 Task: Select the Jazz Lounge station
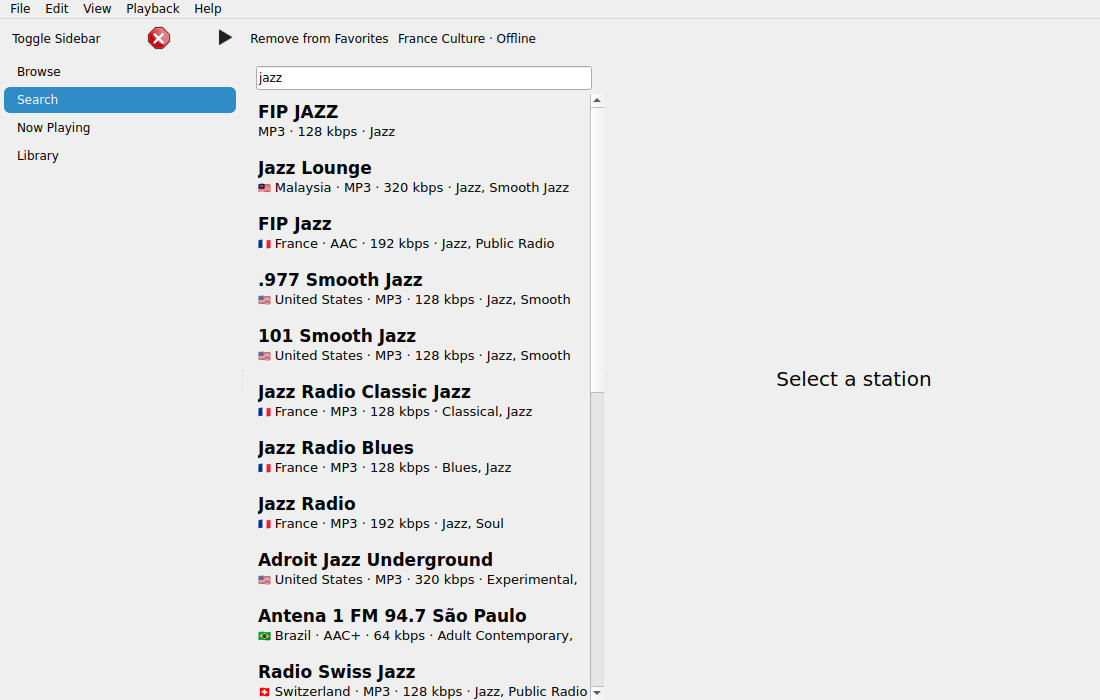[x=423, y=177]
